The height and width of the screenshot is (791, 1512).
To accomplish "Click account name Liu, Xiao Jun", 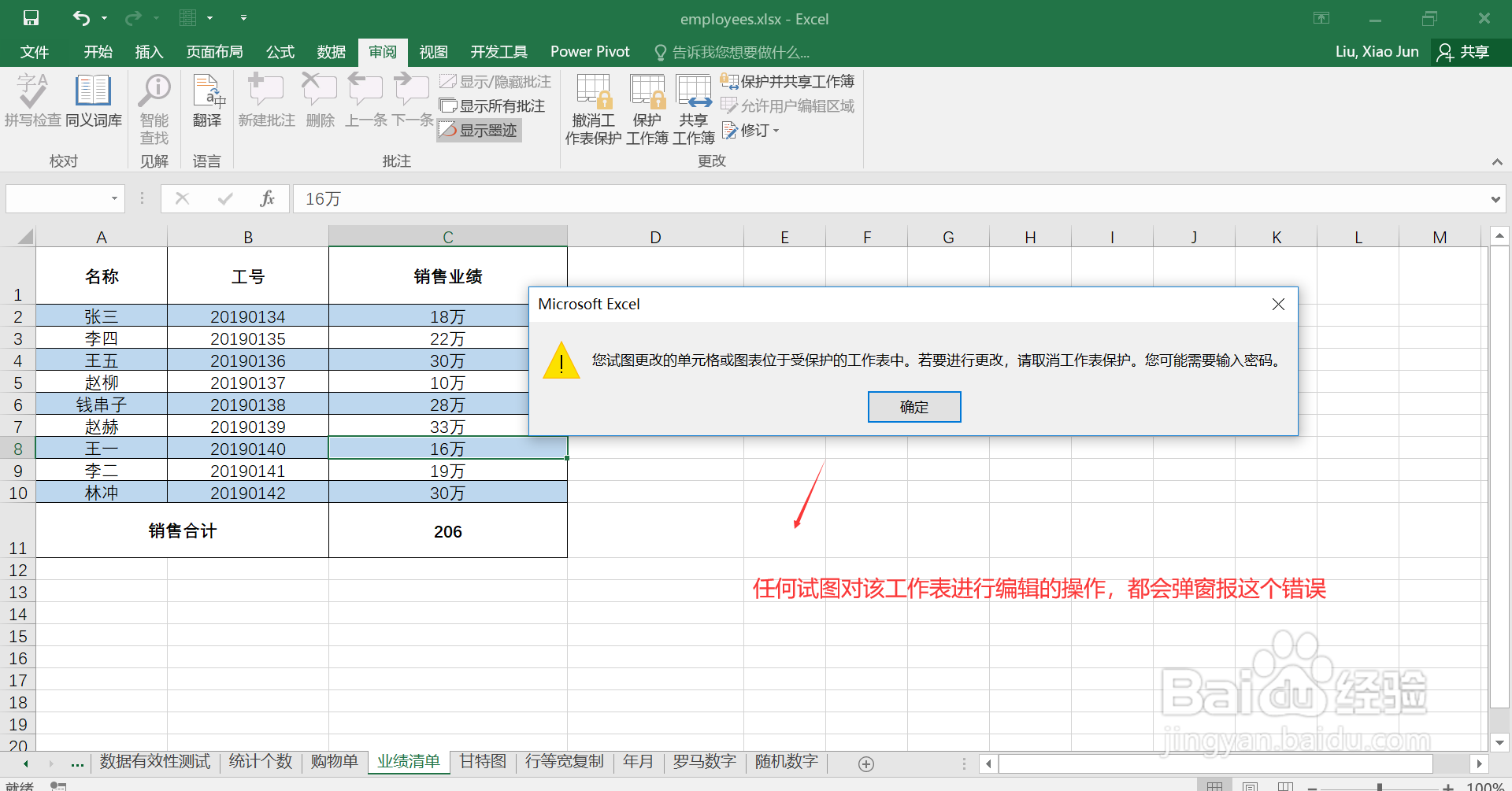I will click(x=1377, y=52).
